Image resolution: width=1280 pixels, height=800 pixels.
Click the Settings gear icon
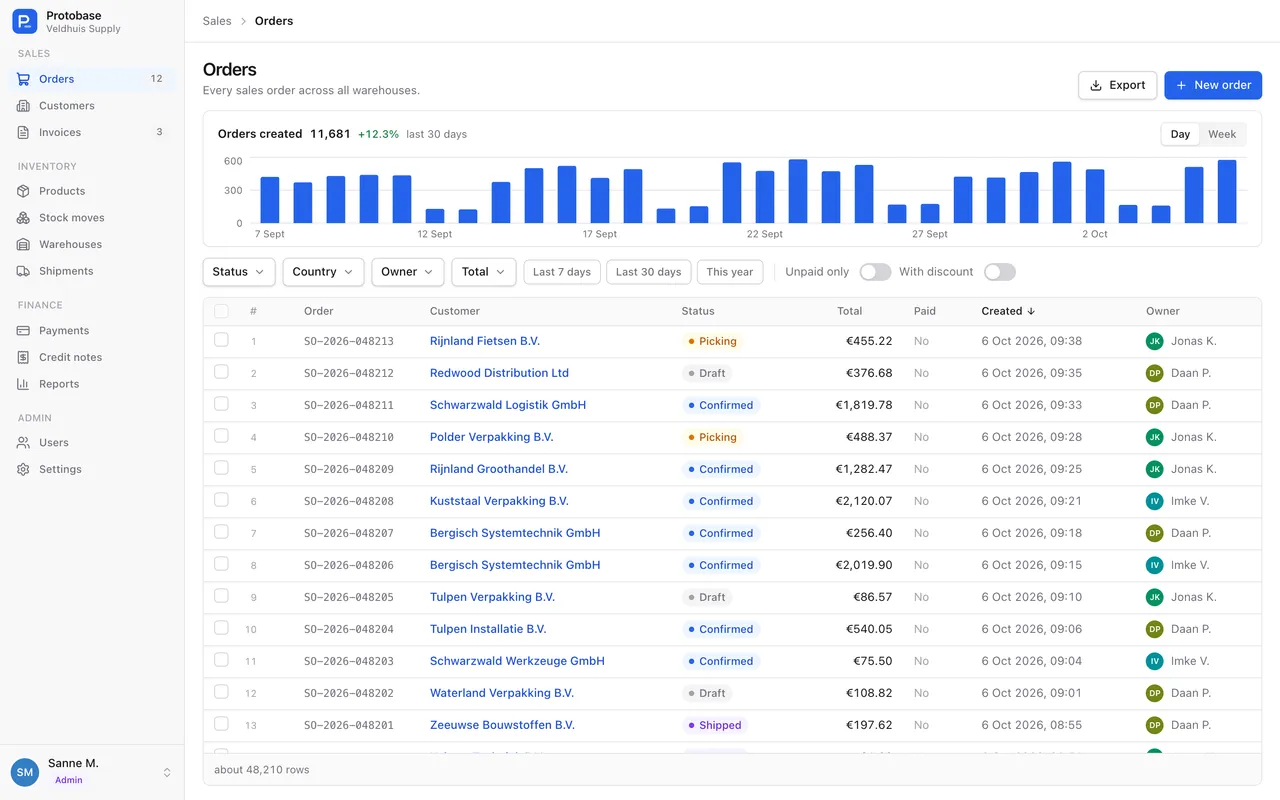click(23, 469)
